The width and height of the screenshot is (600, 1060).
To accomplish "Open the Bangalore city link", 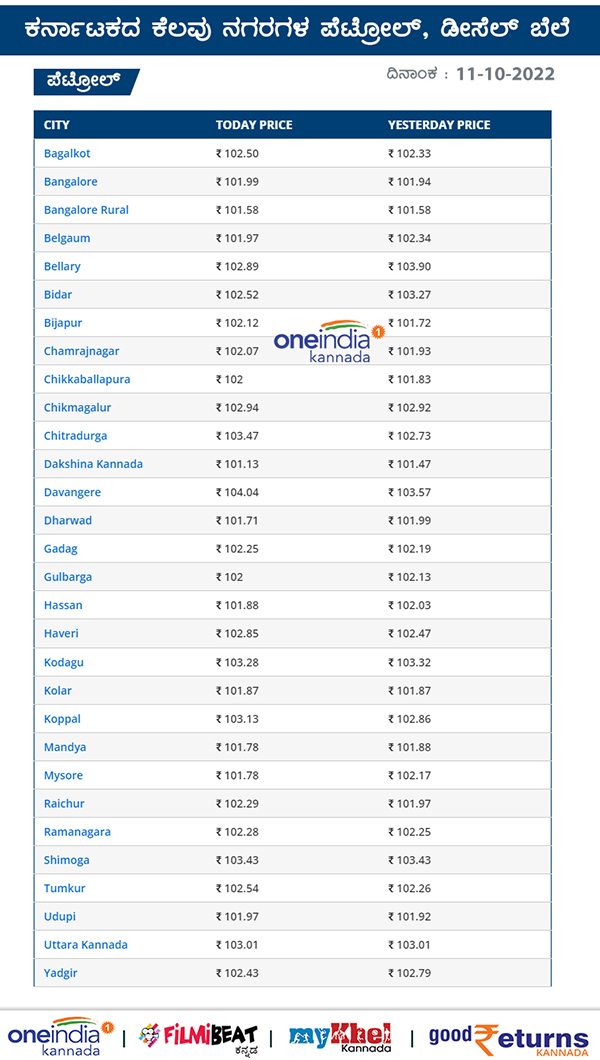I will pos(70,181).
